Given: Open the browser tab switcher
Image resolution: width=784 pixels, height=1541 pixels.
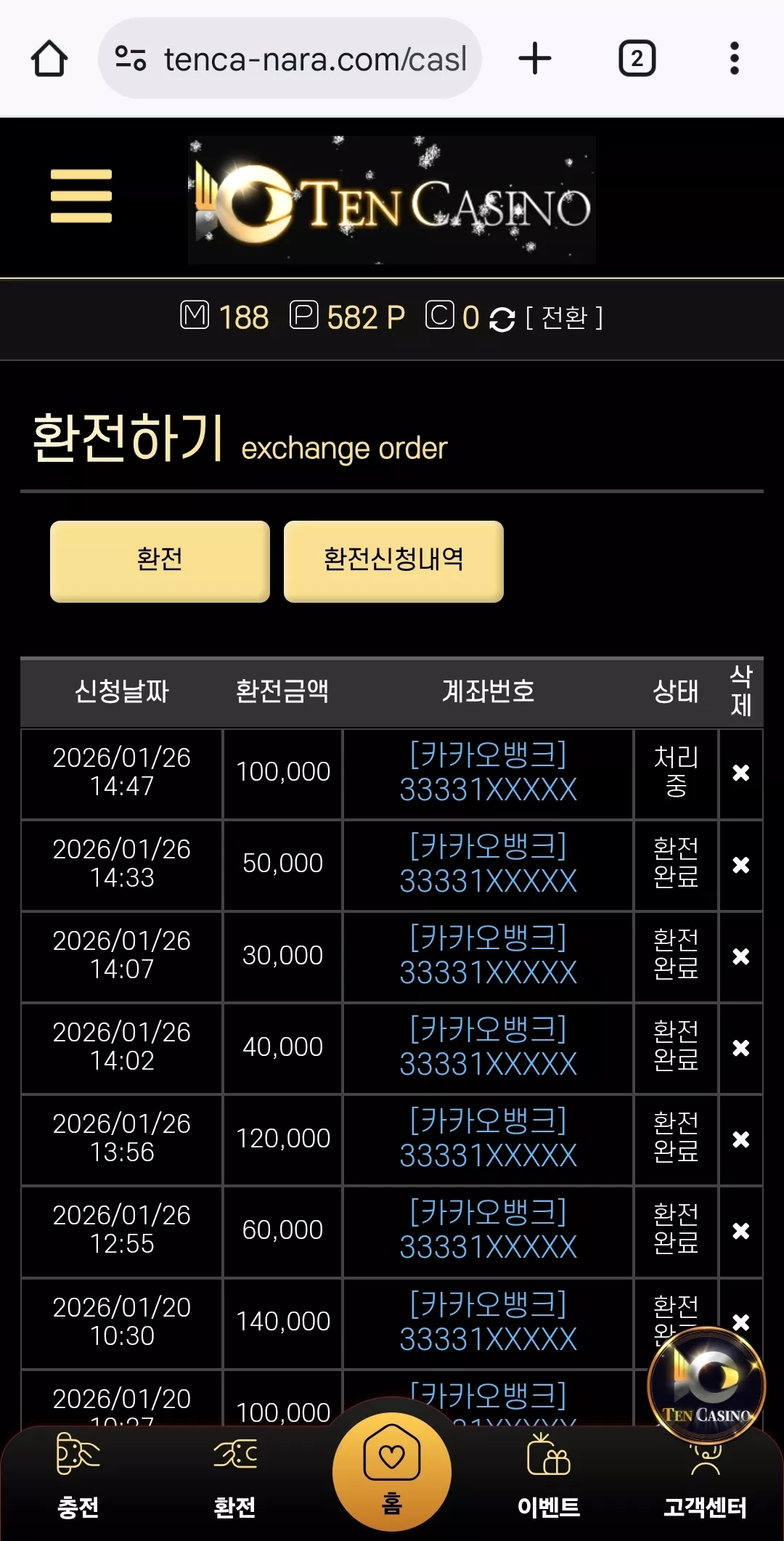Looking at the screenshot, I should (637, 59).
